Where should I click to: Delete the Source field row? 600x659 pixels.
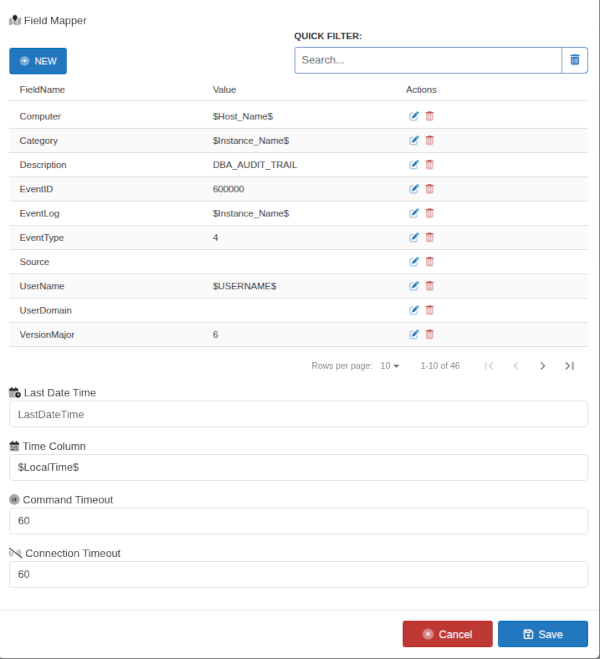click(x=430, y=262)
